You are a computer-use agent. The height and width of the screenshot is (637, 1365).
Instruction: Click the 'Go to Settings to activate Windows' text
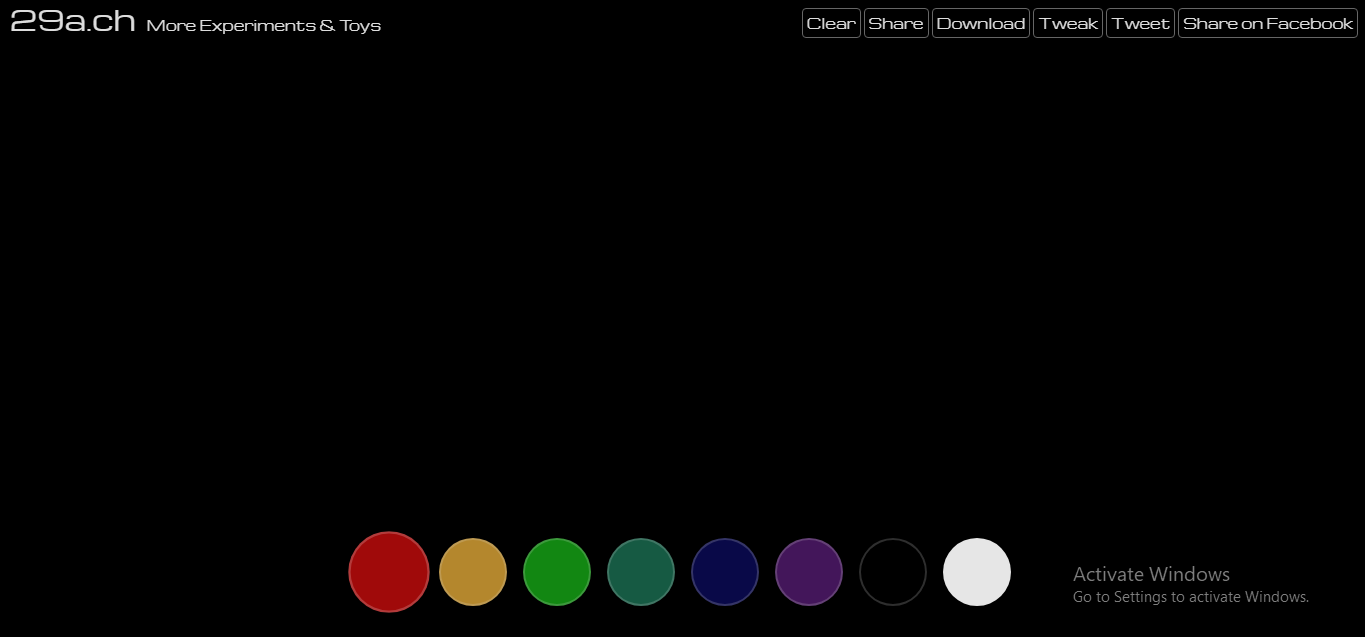click(x=1190, y=597)
